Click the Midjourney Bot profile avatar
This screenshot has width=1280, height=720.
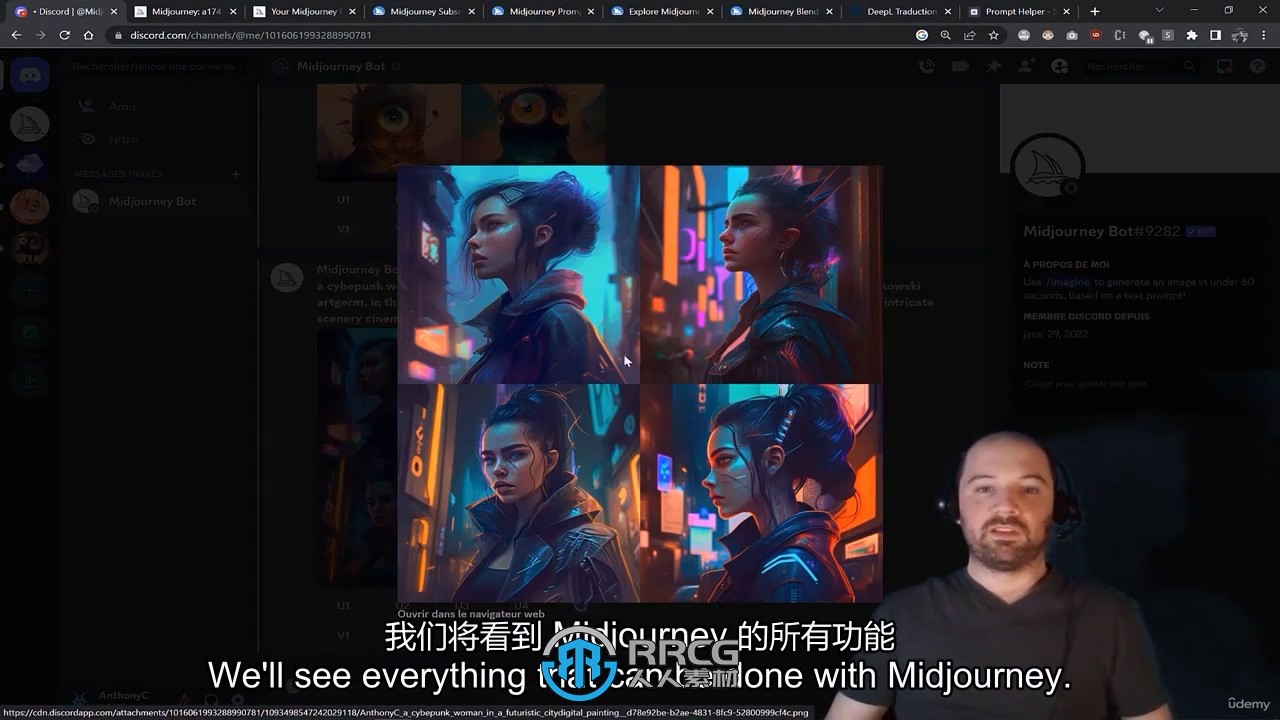click(1048, 168)
